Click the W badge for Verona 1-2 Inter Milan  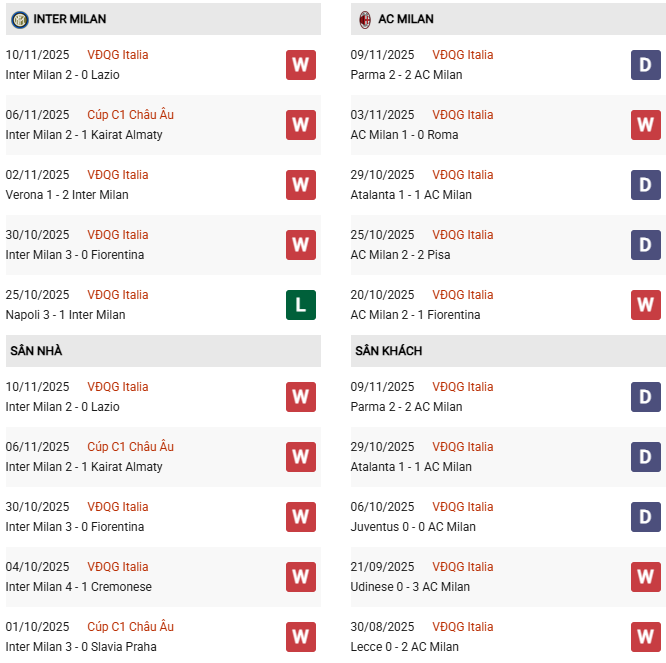tap(300, 185)
